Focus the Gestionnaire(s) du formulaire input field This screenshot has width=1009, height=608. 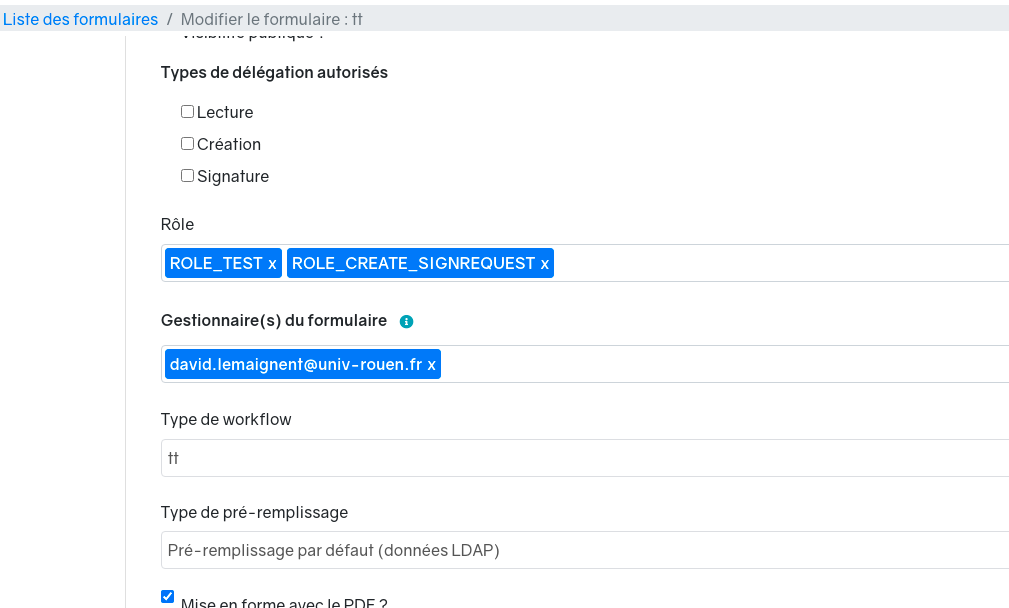pyautogui.click(x=720, y=365)
